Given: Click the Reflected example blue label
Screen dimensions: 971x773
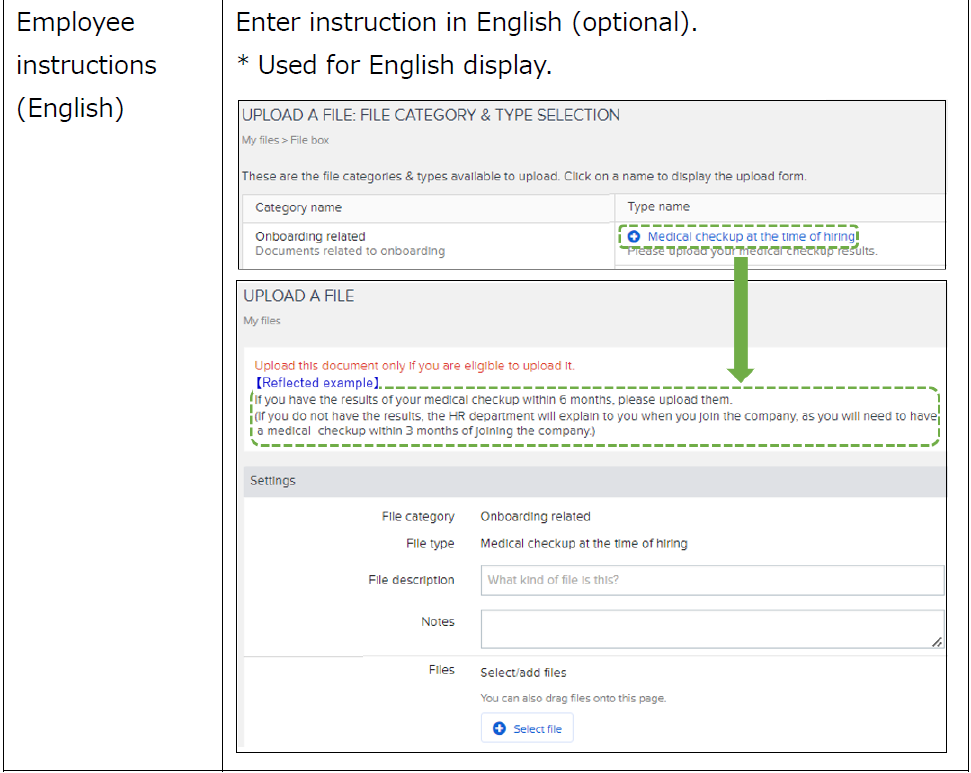Looking at the screenshot, I should [x=317, y=383].
